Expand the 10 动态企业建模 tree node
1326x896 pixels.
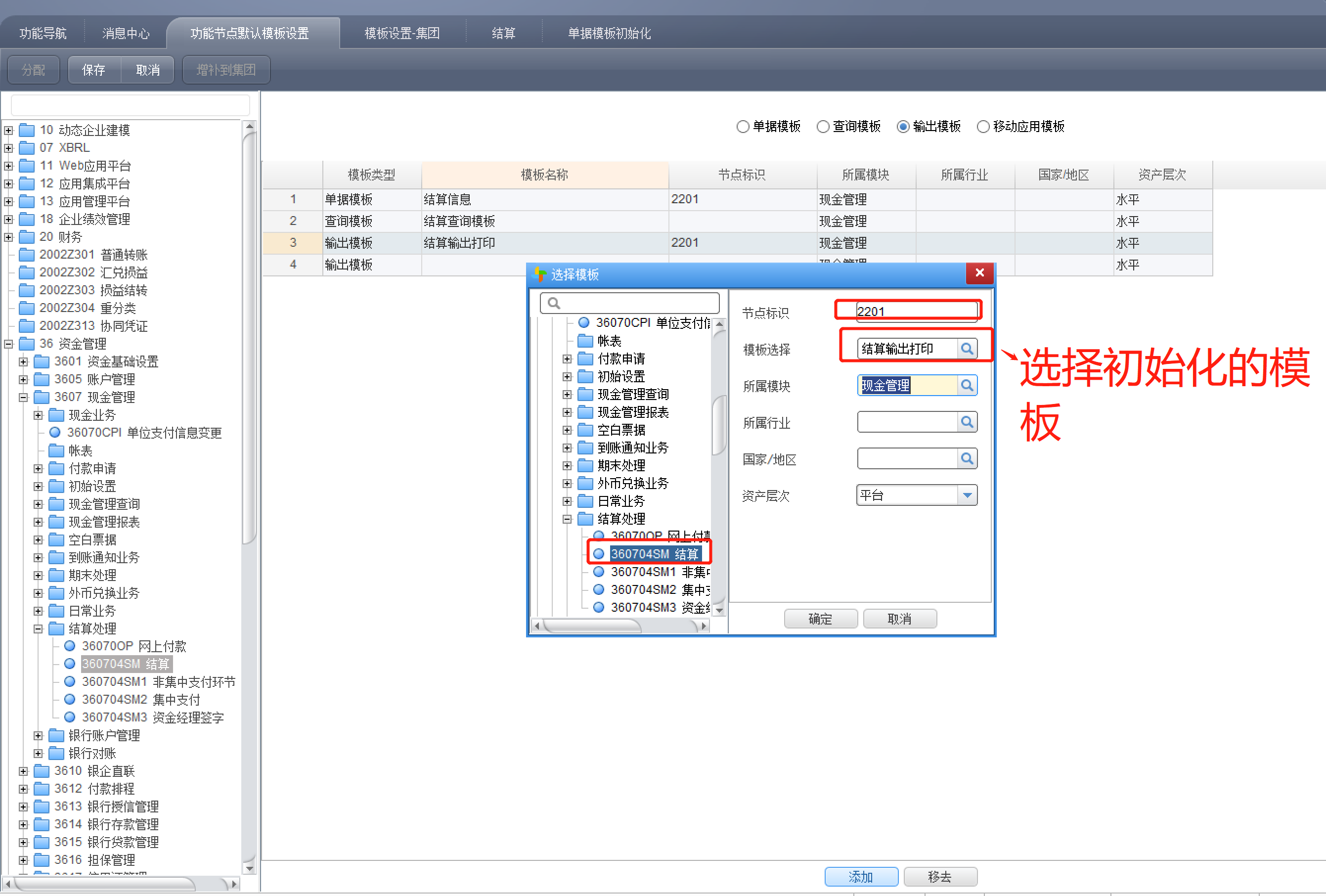pos(8,130)
